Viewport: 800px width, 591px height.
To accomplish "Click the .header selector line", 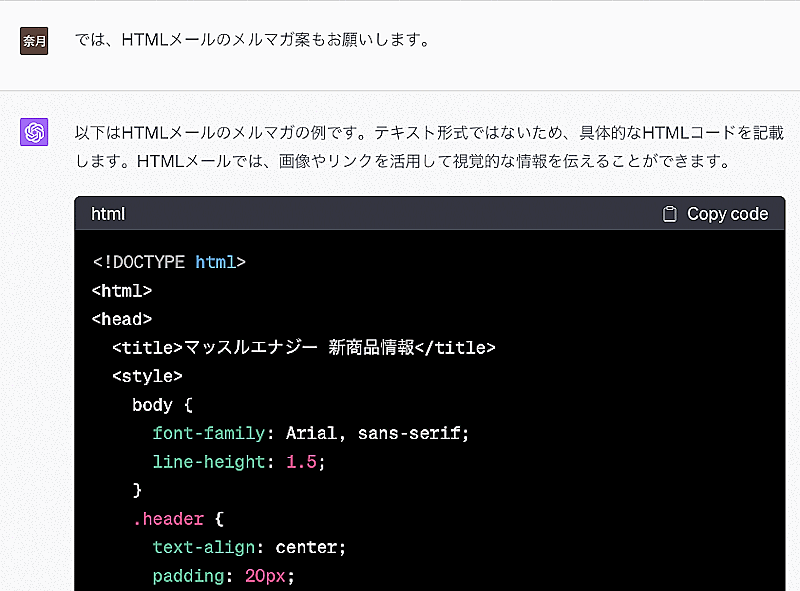I will (177, 519).
